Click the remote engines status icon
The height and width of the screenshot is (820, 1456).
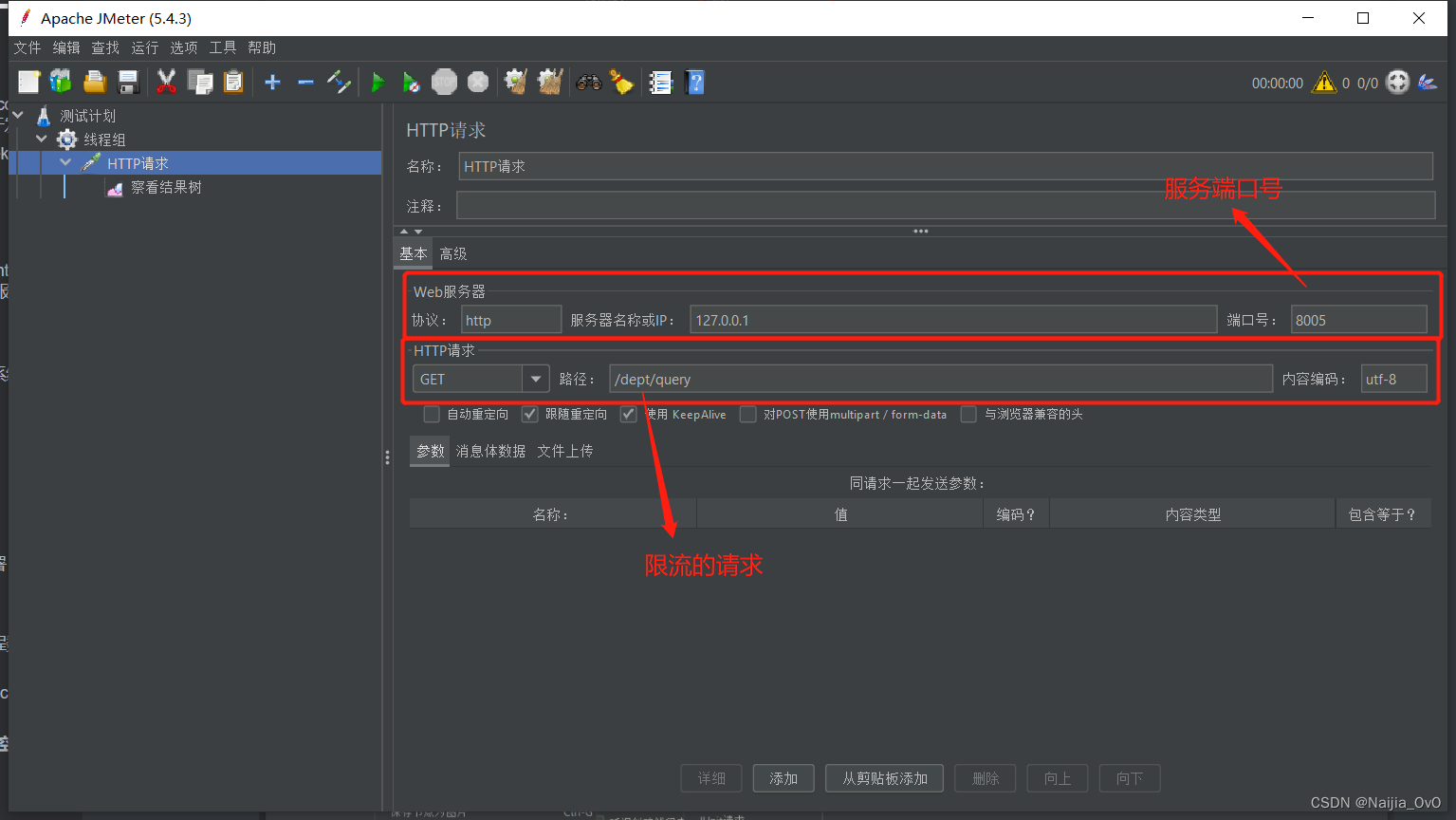tap(1398, 83)
